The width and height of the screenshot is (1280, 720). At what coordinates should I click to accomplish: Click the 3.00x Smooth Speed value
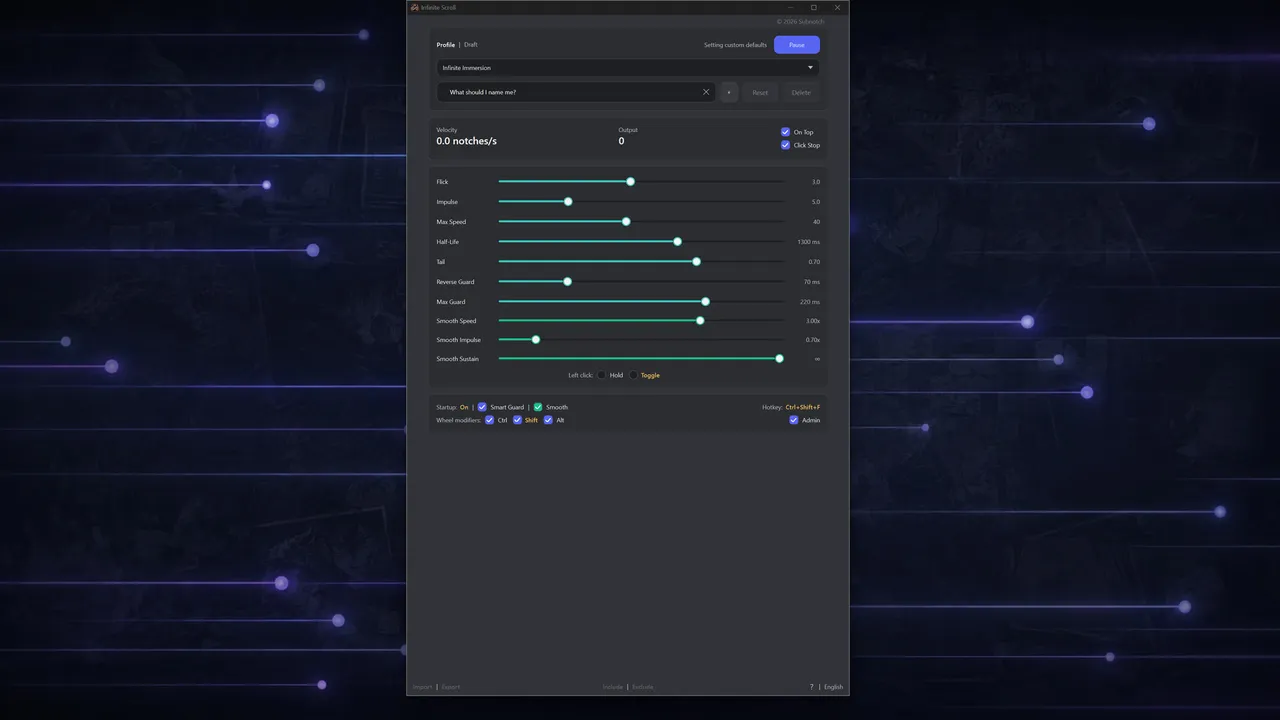click(813, 321)
